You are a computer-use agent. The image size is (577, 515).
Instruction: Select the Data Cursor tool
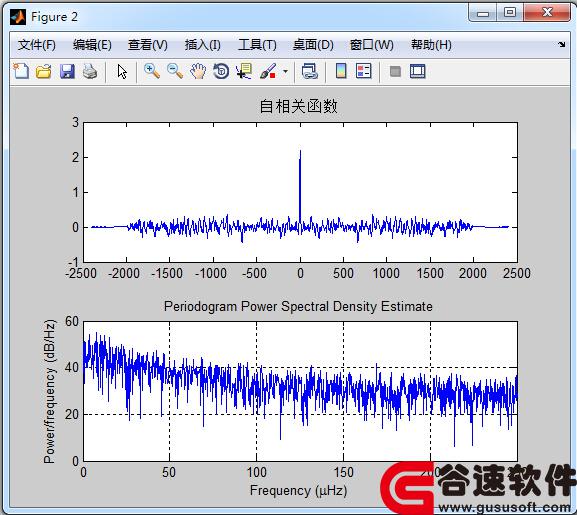(x=244, y=71)
